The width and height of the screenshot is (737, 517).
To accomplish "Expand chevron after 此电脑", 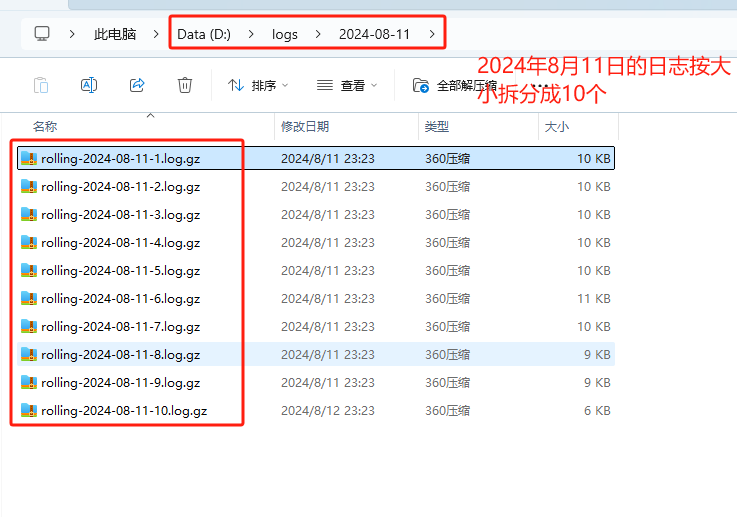I will (156, 34).
